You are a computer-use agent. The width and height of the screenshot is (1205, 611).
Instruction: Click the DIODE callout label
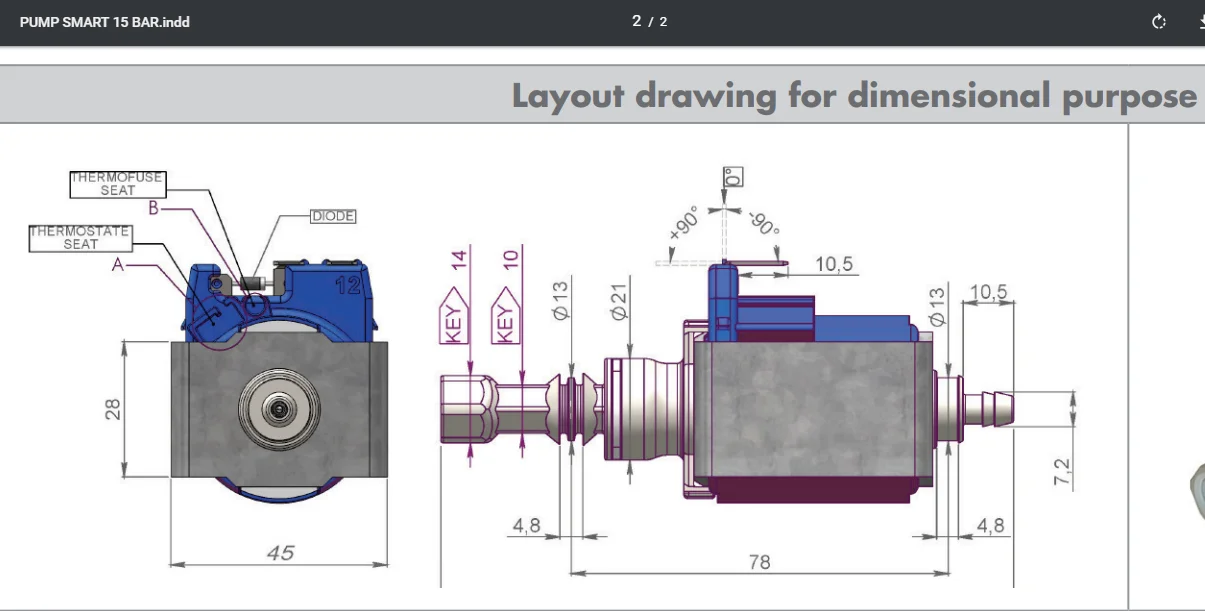[333, 216]
